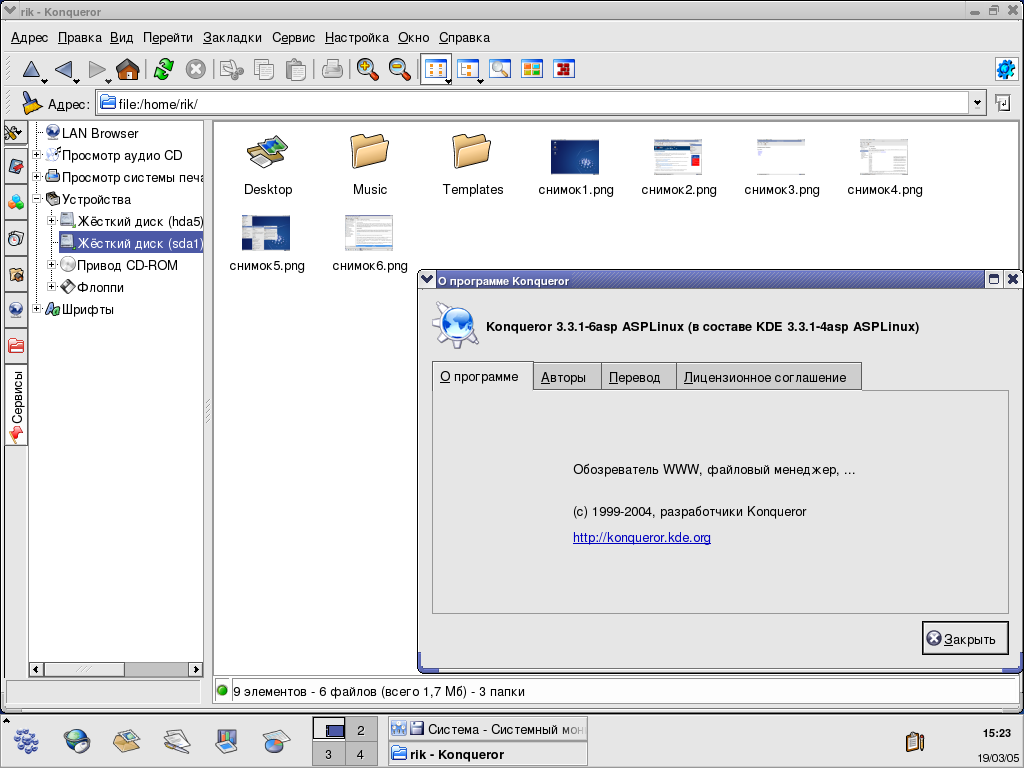Open the About dialog window menu arrow

(x=427, y=280)
